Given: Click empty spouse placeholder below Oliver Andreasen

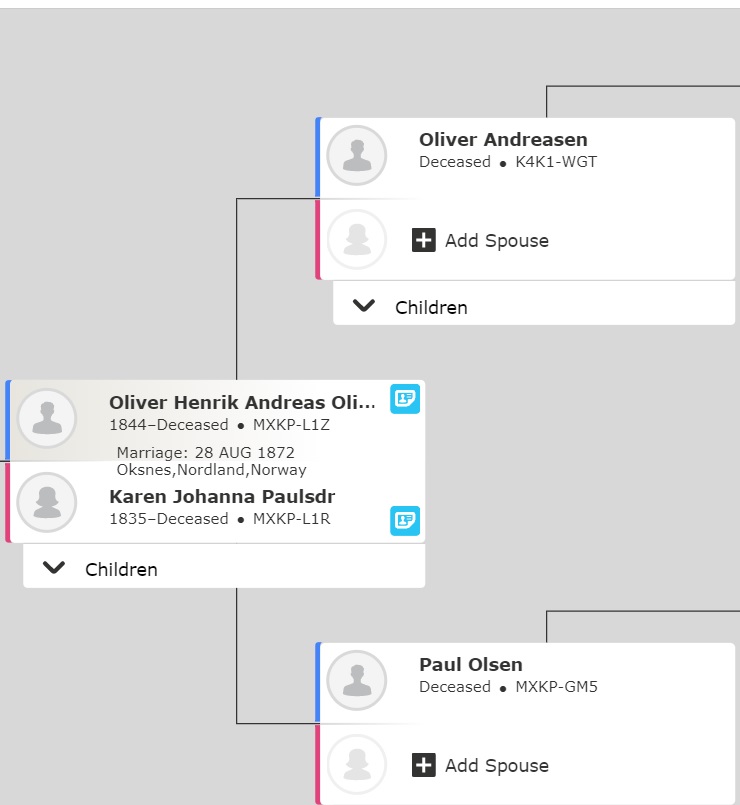Looking at the screenshot, I should (x=356, y=239).
